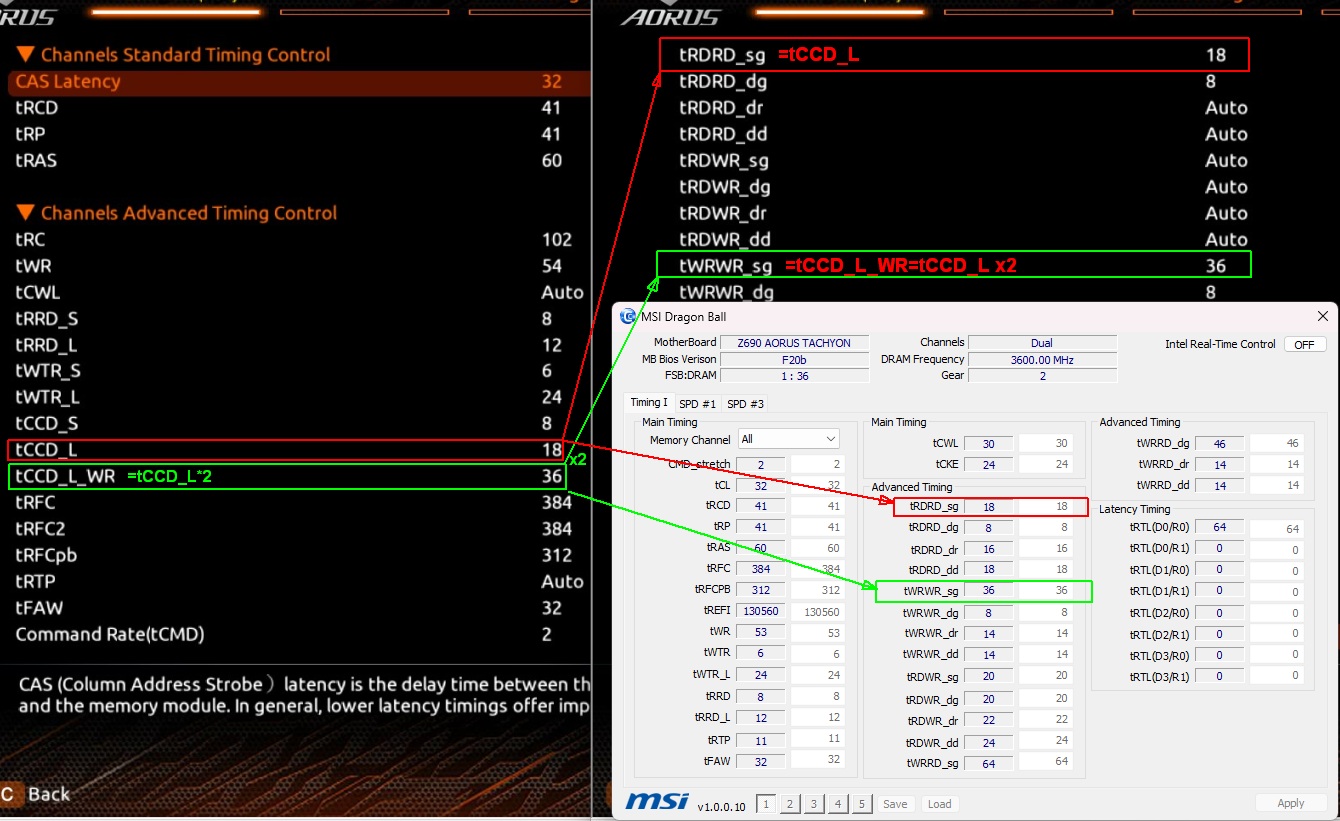Select the tCCD_L row in BIOS

pyautogui.click(x=287, y=450)
